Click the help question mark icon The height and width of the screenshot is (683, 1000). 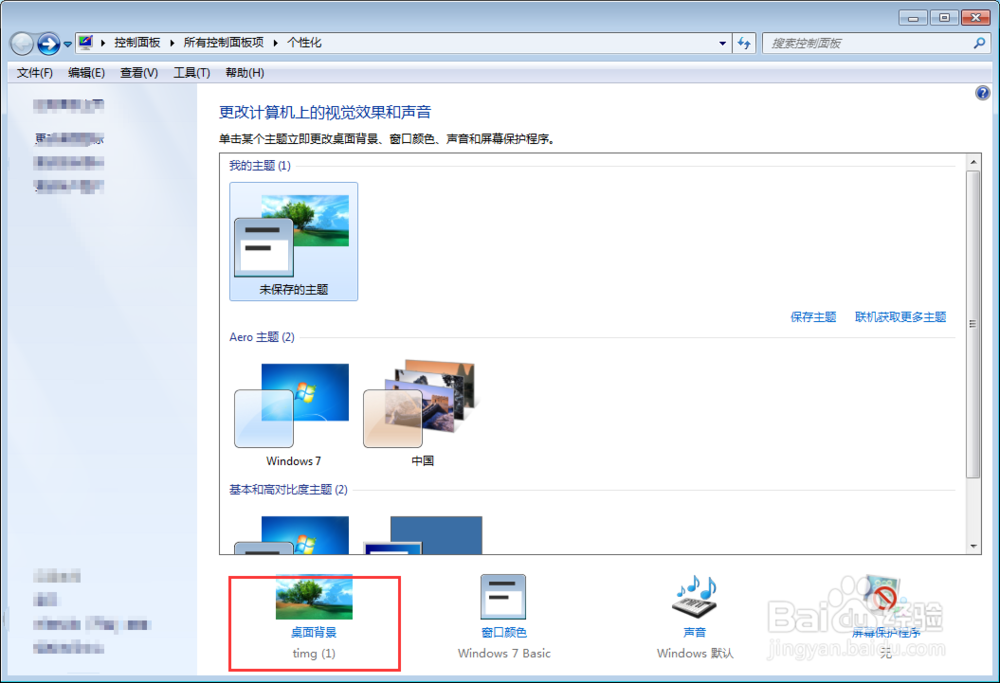(982, 92)
